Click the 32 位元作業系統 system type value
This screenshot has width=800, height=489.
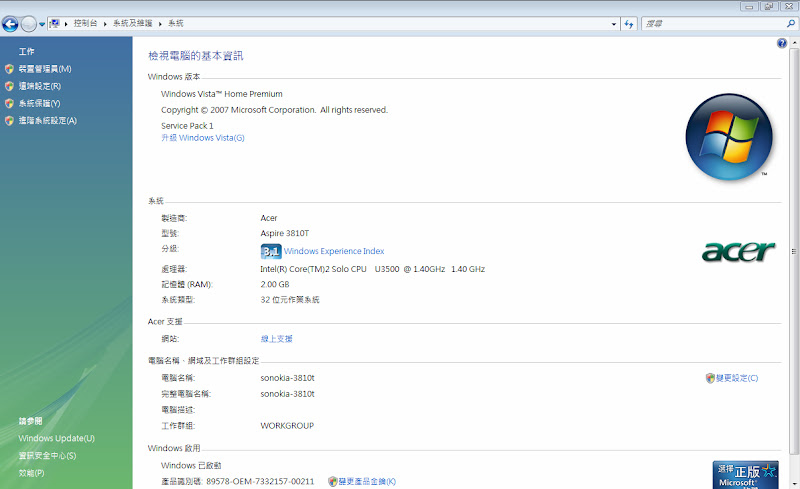[290, 300]
